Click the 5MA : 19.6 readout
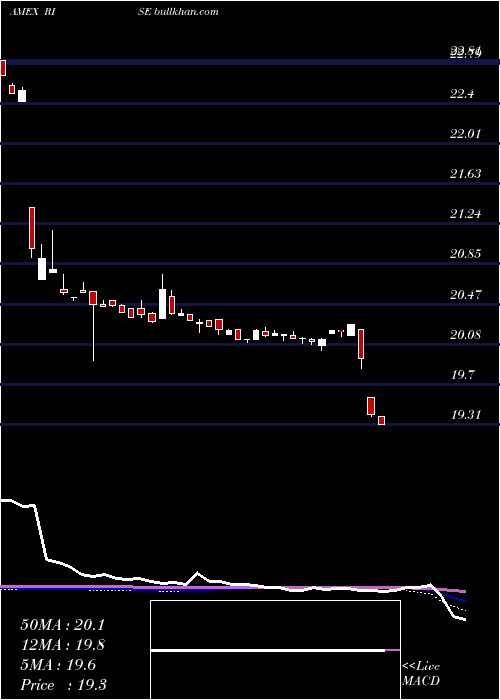Viewport: 500px width, 700px height. point(58,665)
